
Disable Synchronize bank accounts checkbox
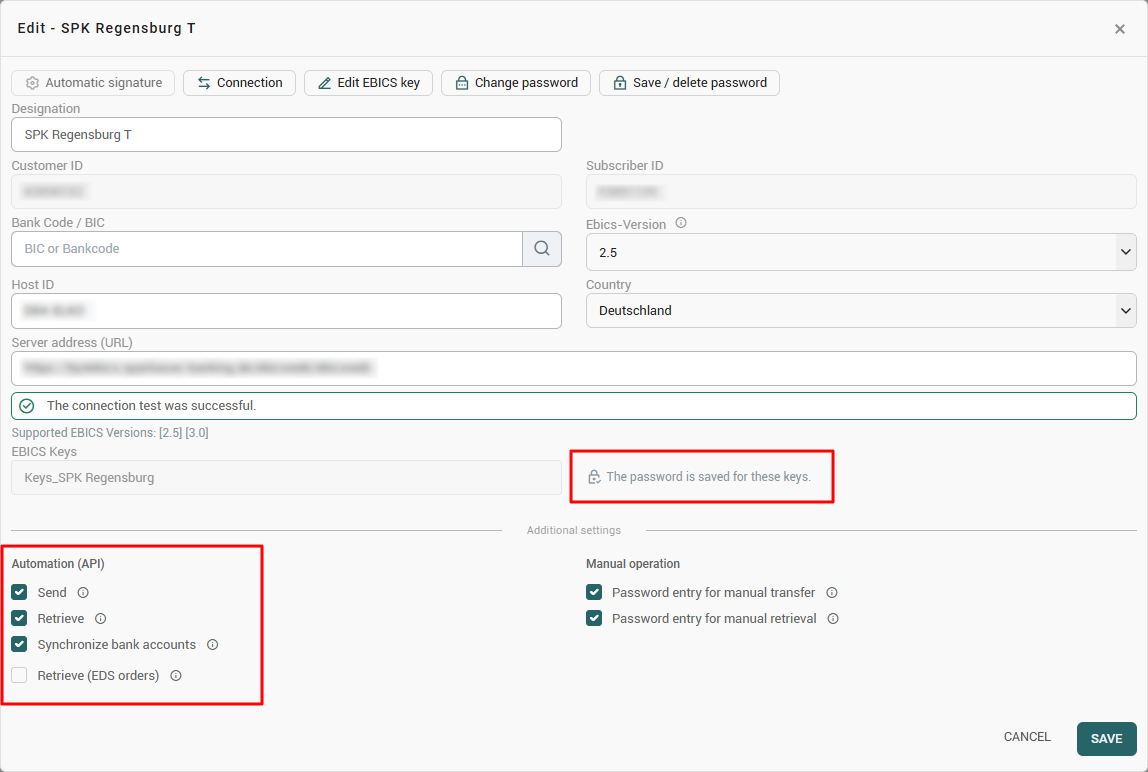pyautogui.click(x=20, y=645)
